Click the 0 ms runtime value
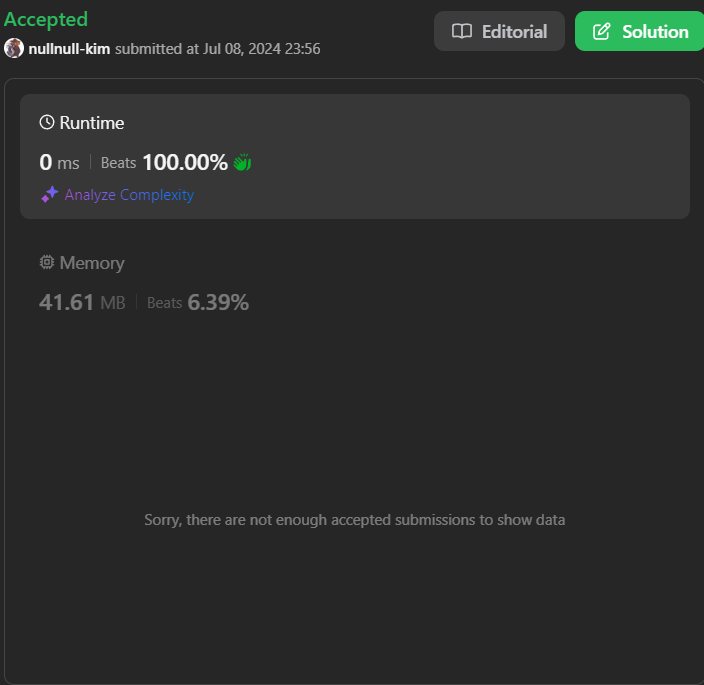Screen dimensions: 704x685 point(59,162)
